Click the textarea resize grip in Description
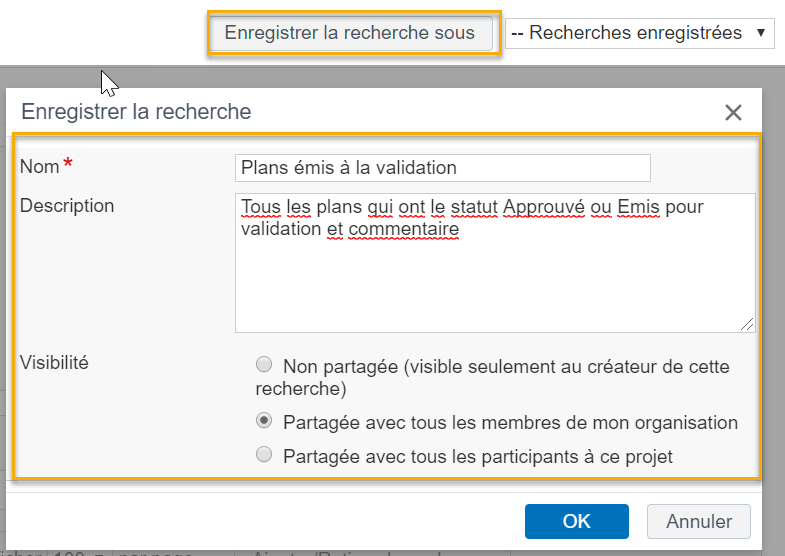Screen dimensions: 785x556 point(747,324)
